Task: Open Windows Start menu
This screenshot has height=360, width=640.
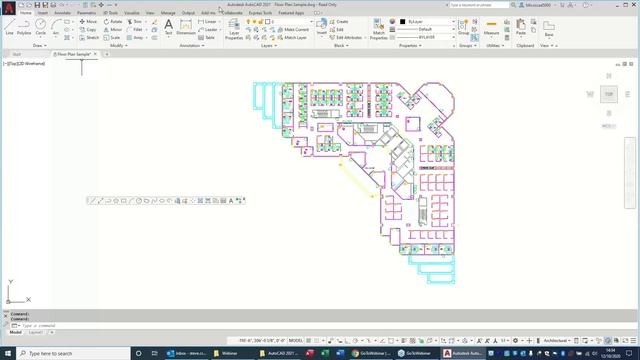Action: point(8,353)
